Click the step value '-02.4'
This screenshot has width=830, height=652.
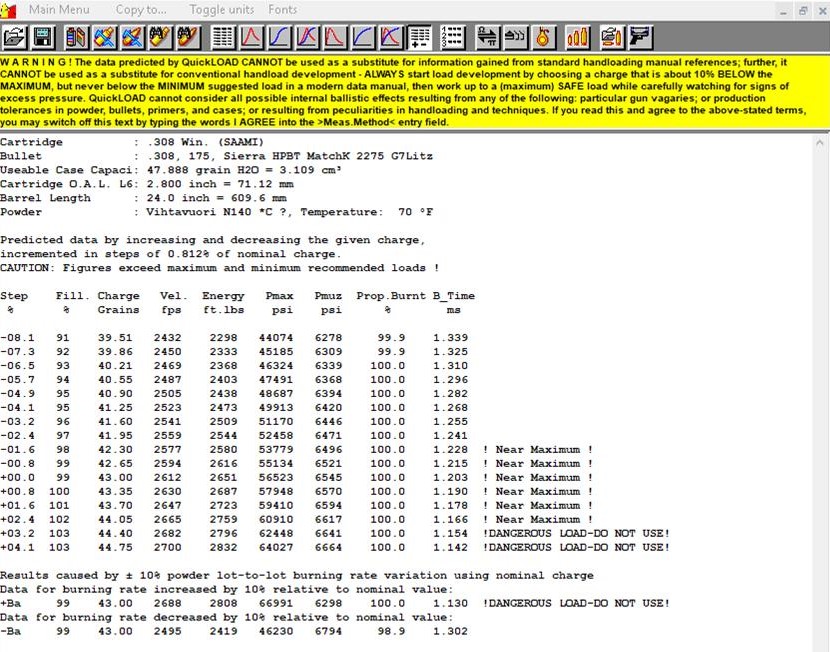tap(17, 436)
